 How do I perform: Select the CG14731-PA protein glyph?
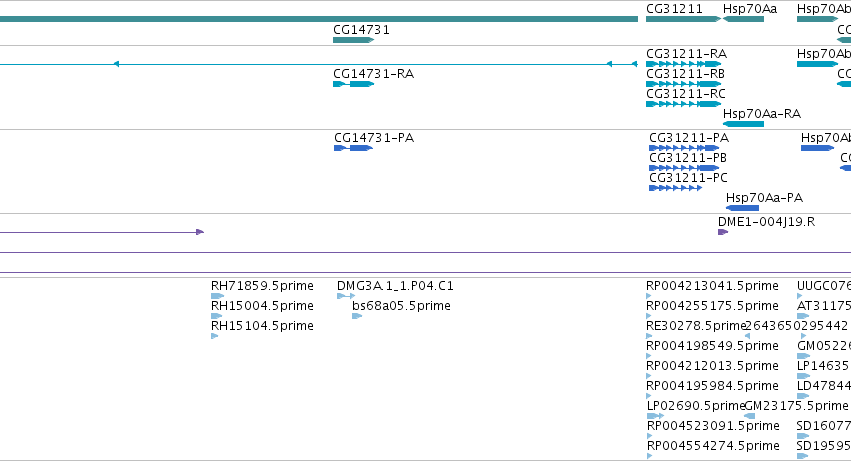coord(353,148)
